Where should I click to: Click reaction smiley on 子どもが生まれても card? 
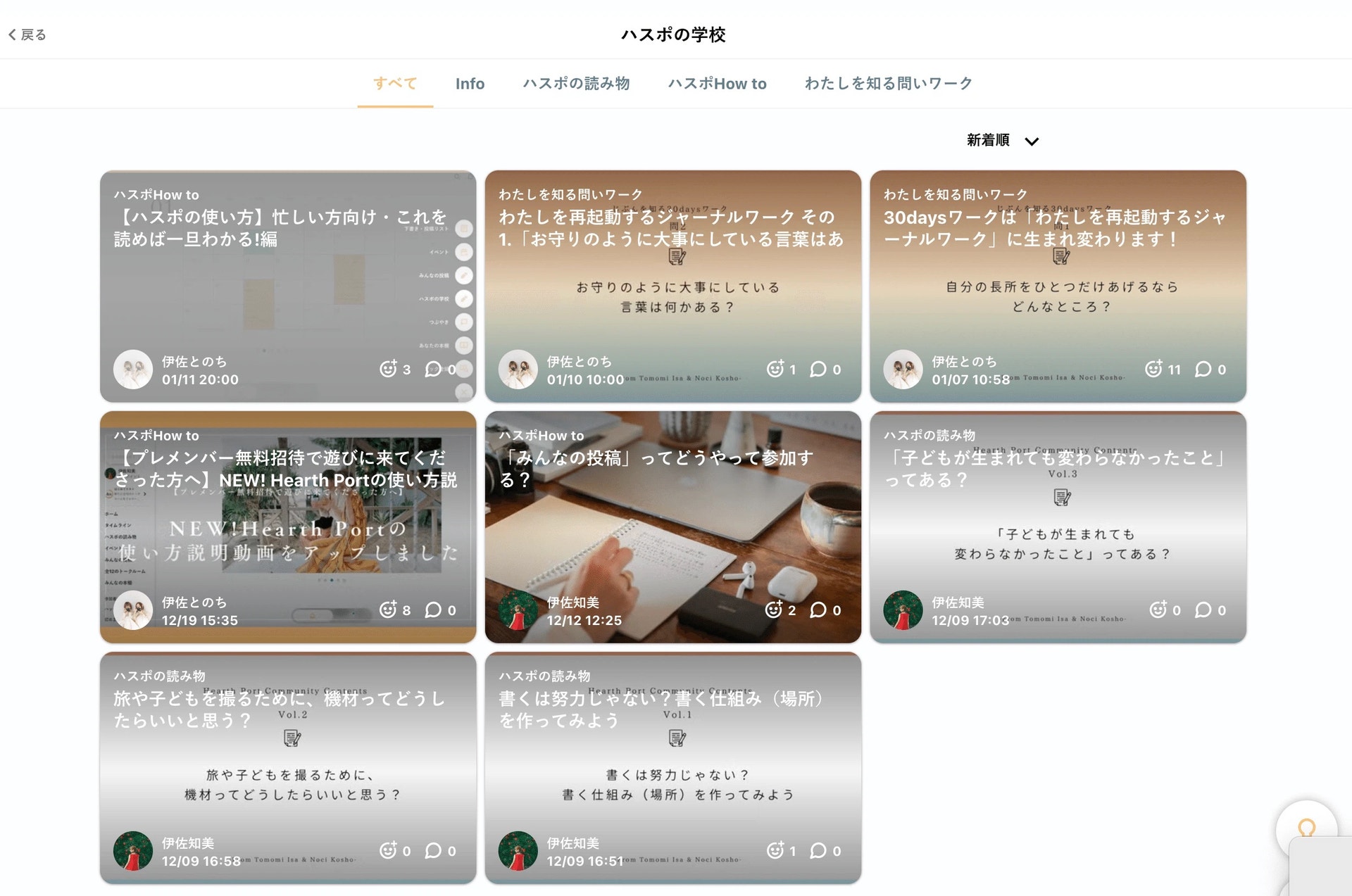(1158, 610)
